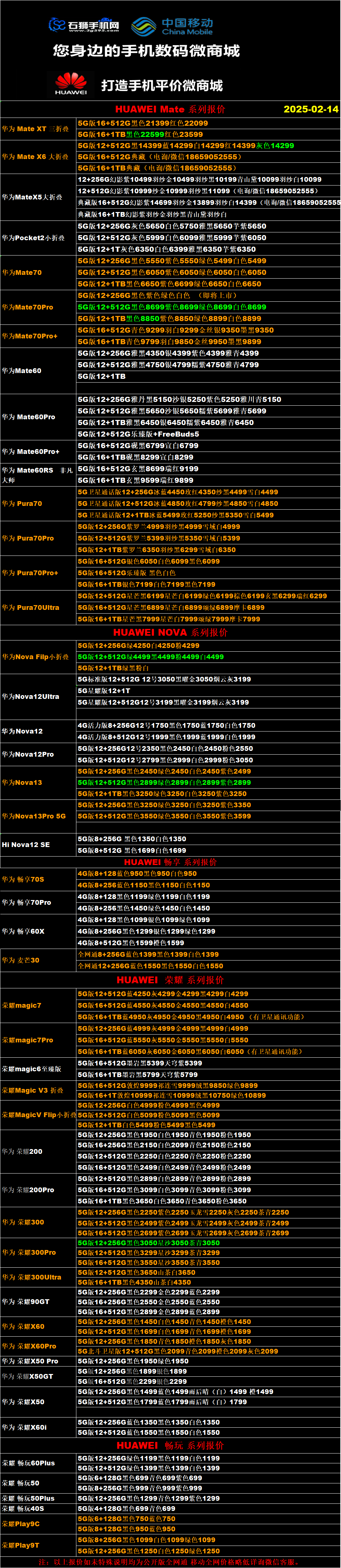Select the slogan 您身边的手机数码微商城
Viewport: 341px width, 1568px height.
(x=147, y=51)
